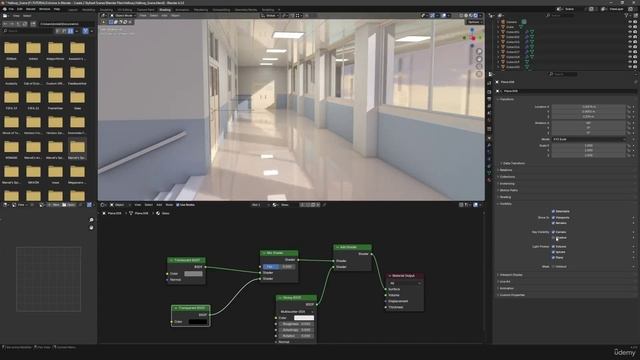Click the Location X value field
Viewport: 640px width, 360px height.
tap(589, 107)
